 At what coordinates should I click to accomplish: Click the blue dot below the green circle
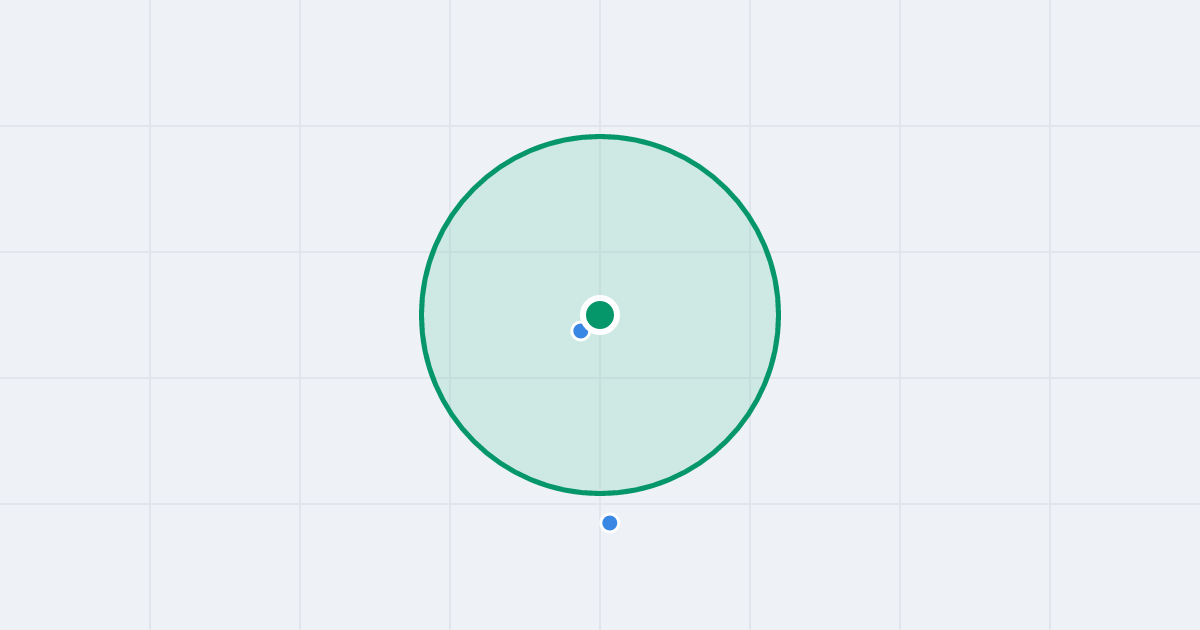click(x=610, y=523)
